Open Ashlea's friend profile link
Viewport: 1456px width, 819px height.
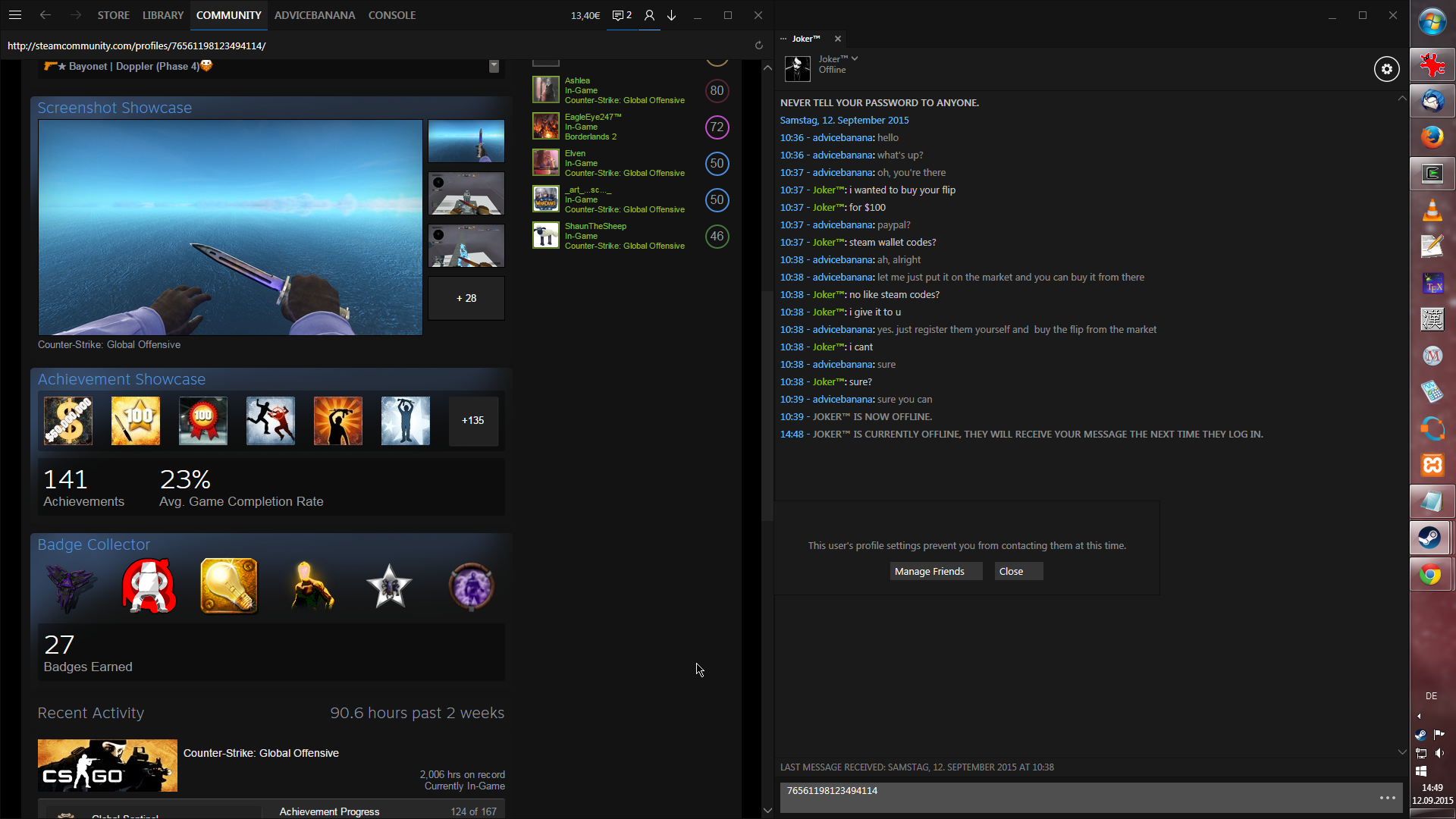[577, 80]
